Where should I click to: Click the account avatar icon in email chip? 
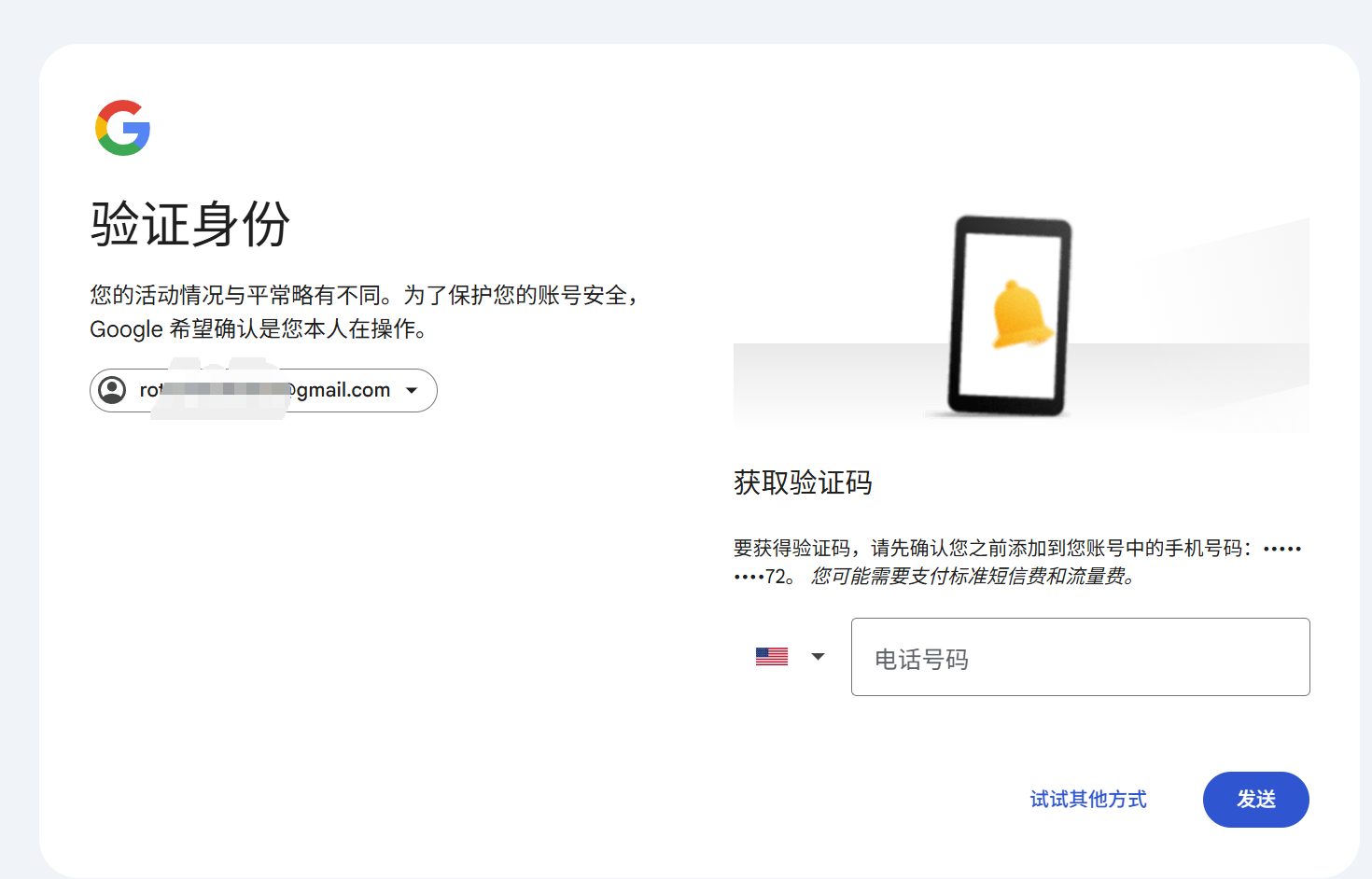click(x=113, y=390)
